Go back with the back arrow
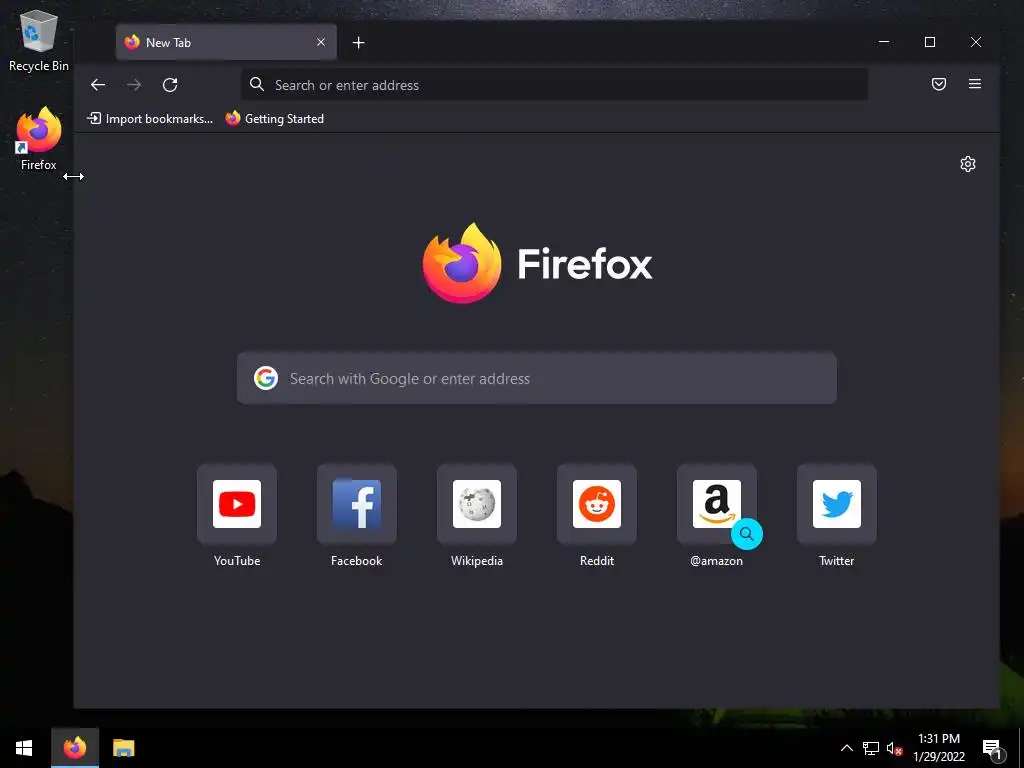Image resolution: width=1024 pixels, height=768 pixels. tap(98, 85)
